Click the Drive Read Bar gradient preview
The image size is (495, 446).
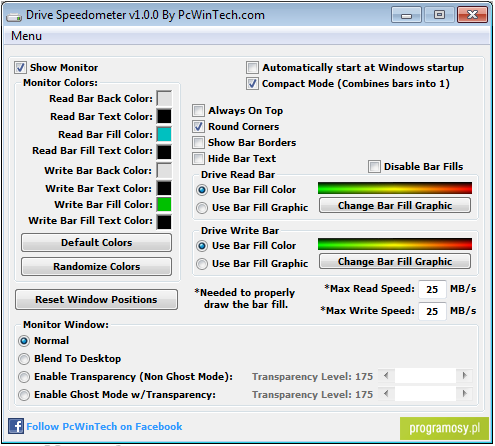395,188
